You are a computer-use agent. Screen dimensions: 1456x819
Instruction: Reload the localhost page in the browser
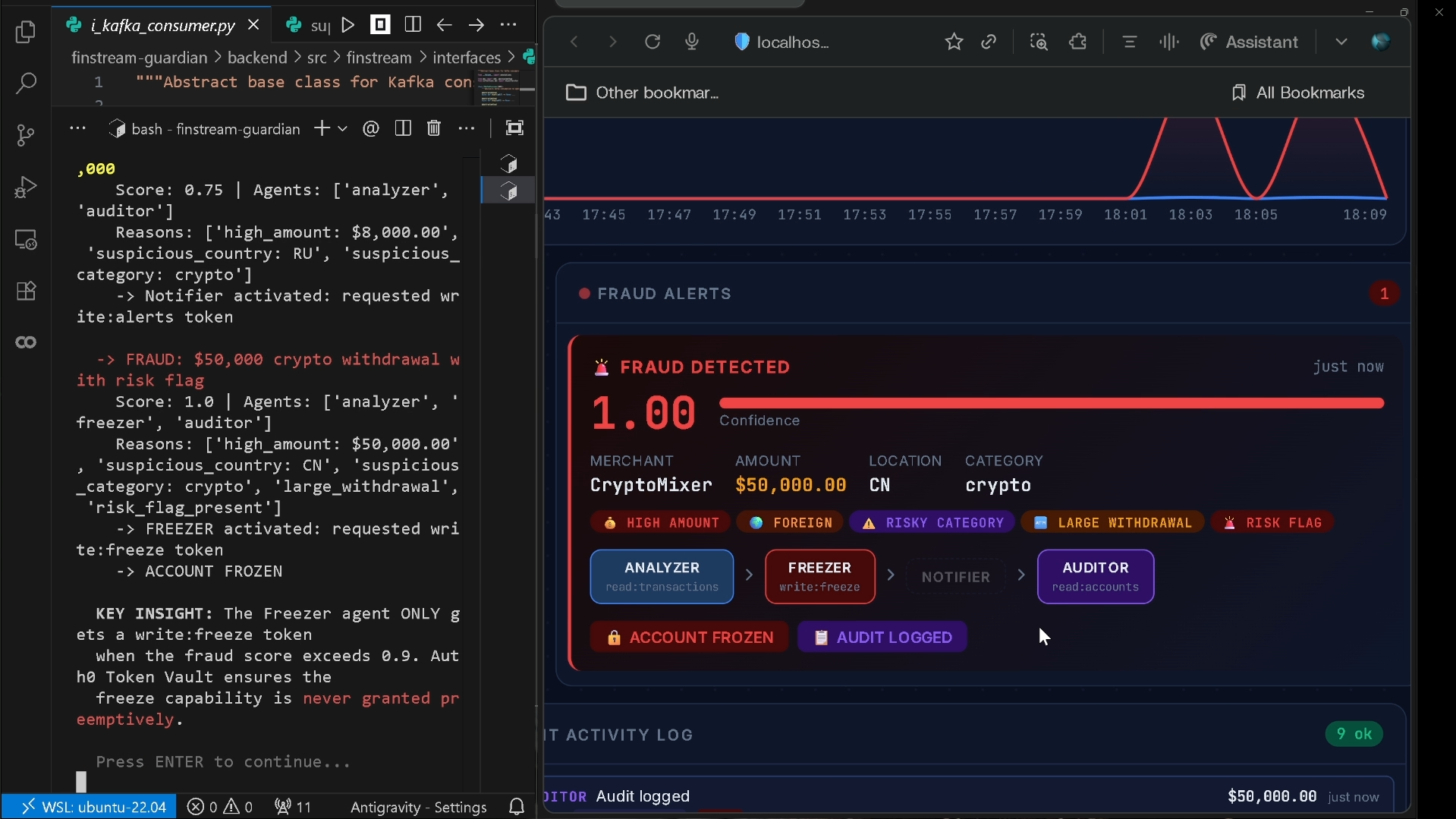point(653,42)
